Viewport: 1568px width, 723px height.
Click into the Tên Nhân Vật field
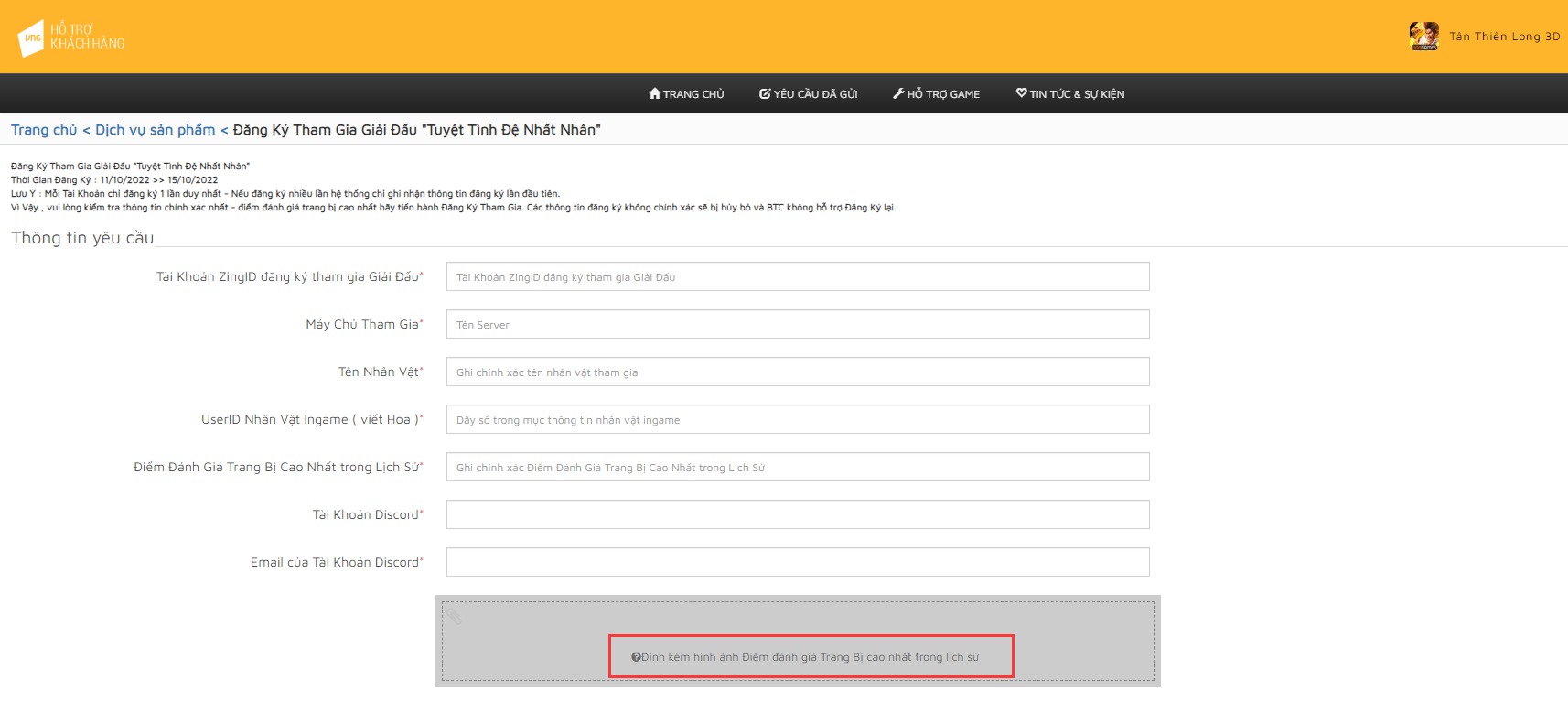797,372
